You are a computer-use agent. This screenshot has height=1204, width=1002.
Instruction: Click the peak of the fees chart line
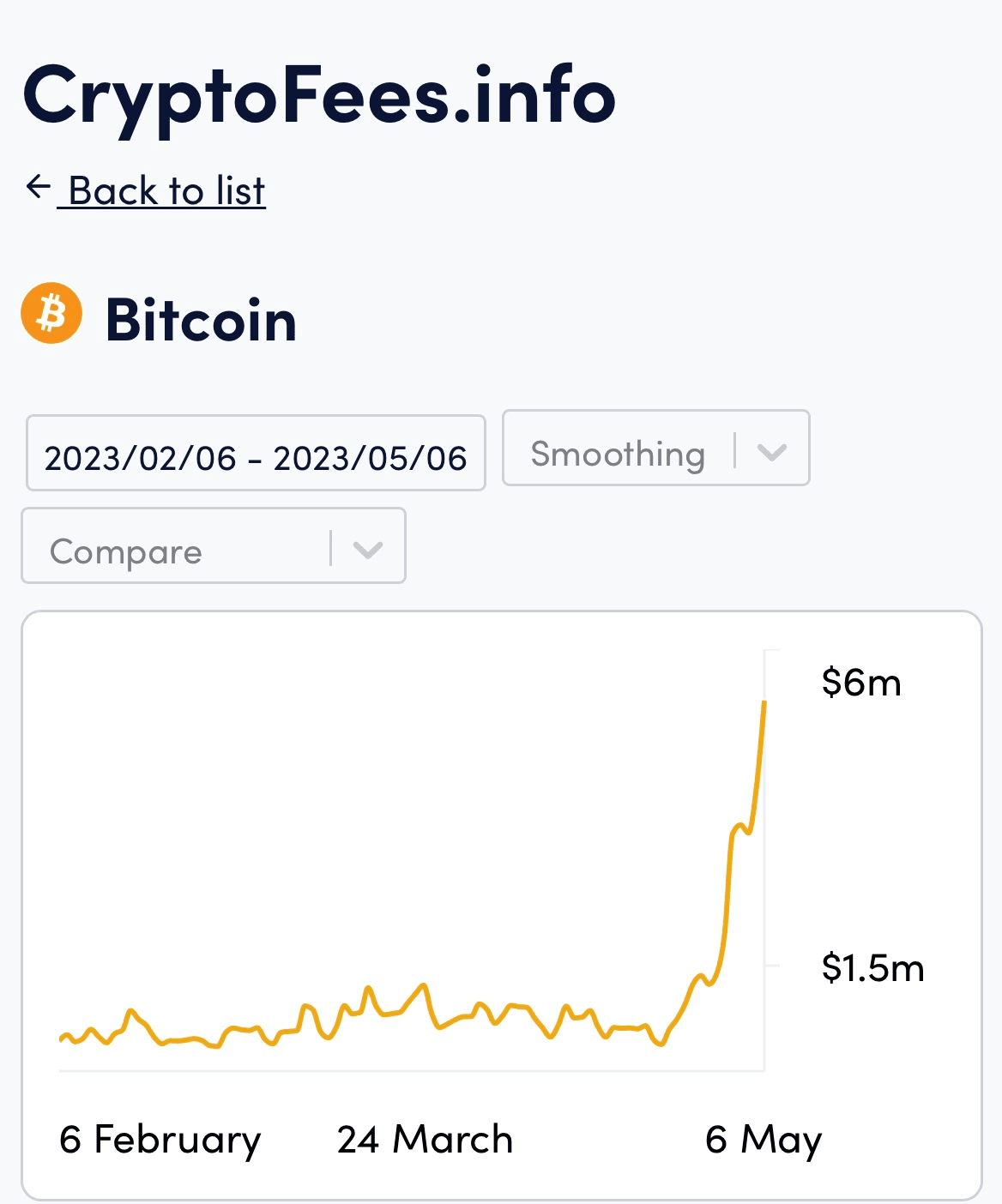(763, 703)
